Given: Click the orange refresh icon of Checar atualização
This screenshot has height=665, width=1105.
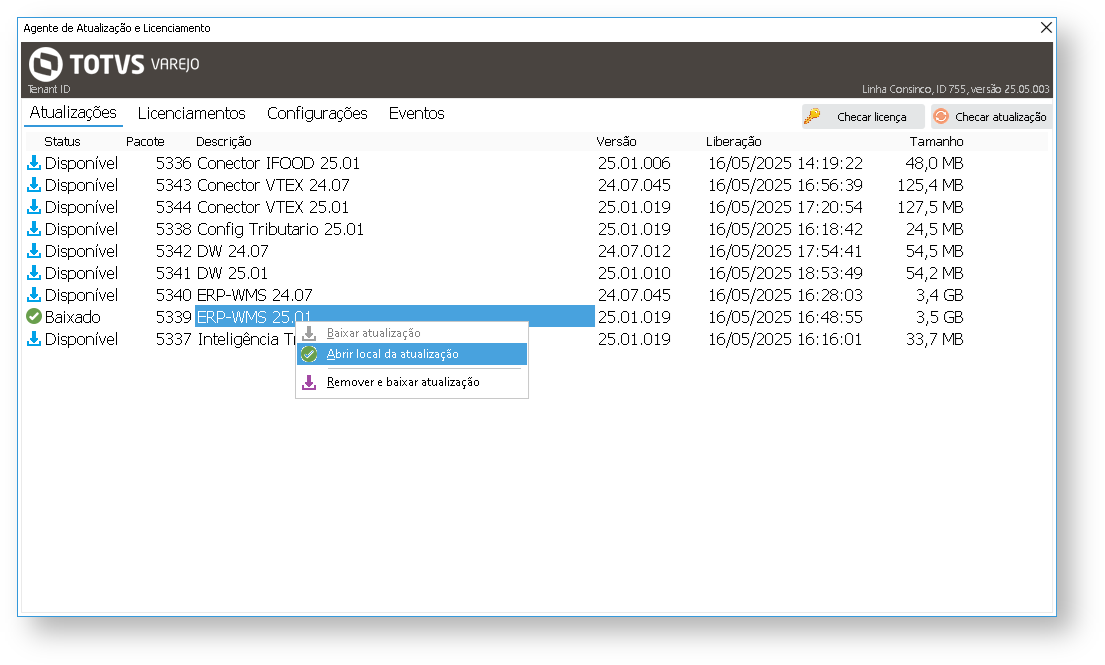Looking at the screenshot, I should coord(941,116).
